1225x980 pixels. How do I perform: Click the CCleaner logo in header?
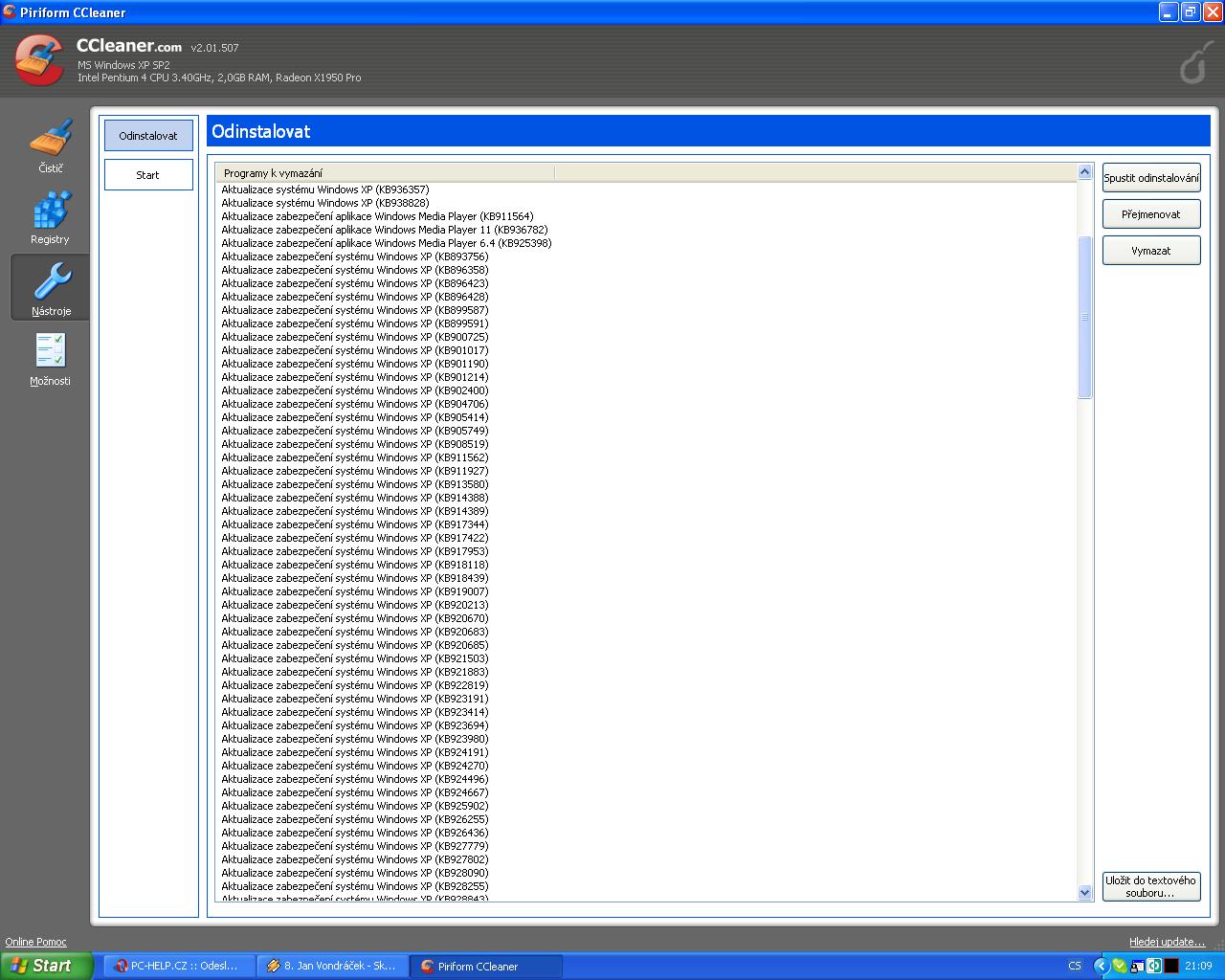(39, 60)
